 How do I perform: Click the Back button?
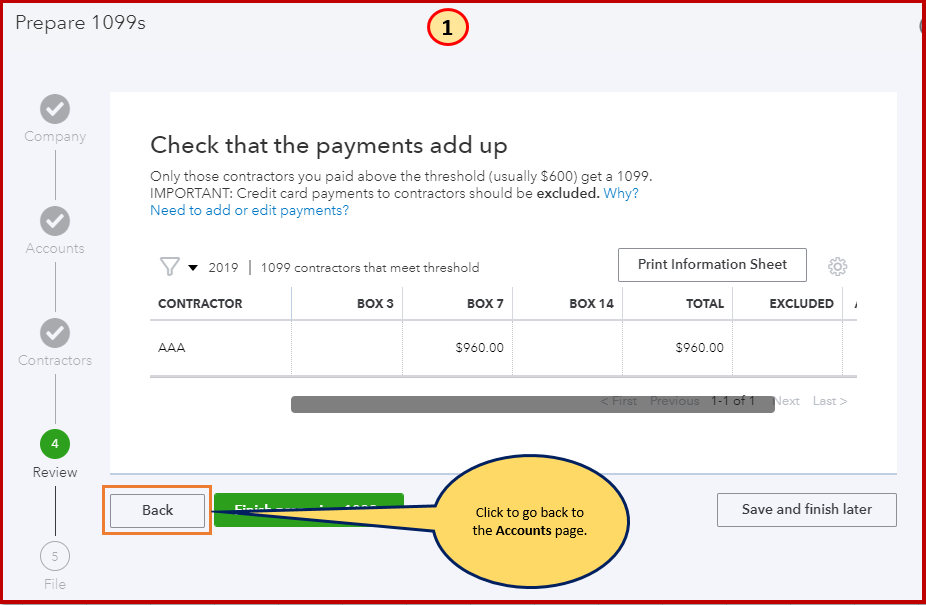[158, 510]
